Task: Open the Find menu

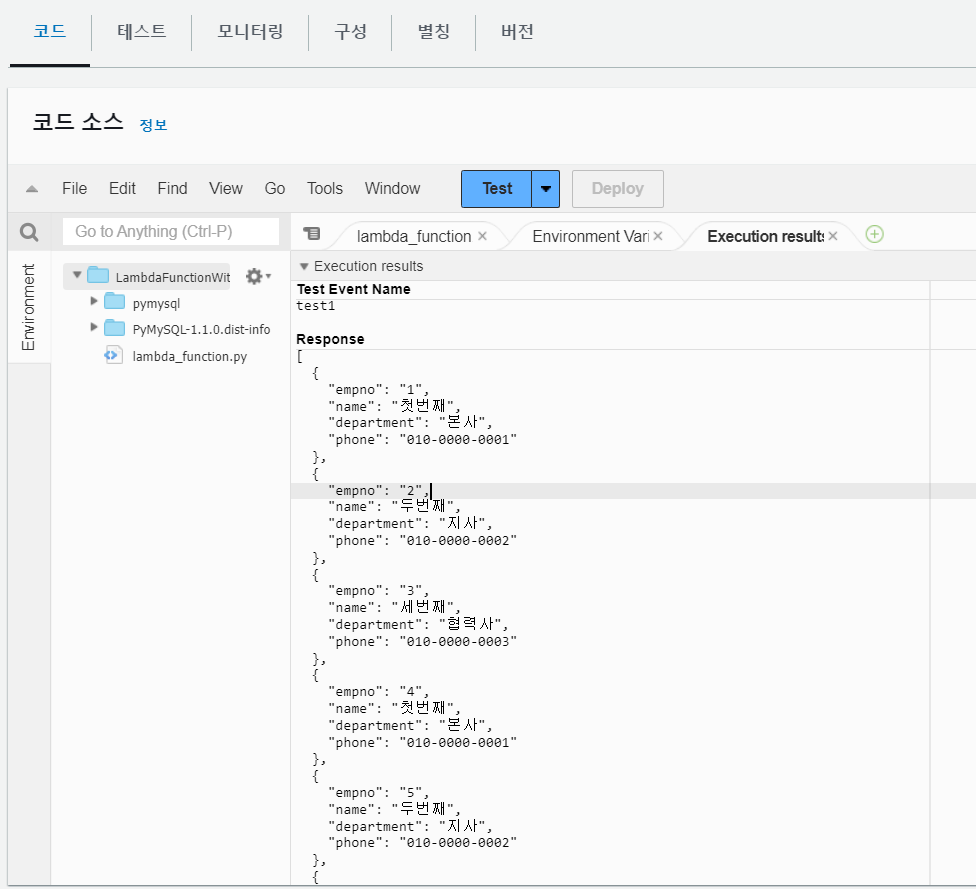Action: pyautogui.click(x=172, y=189)
